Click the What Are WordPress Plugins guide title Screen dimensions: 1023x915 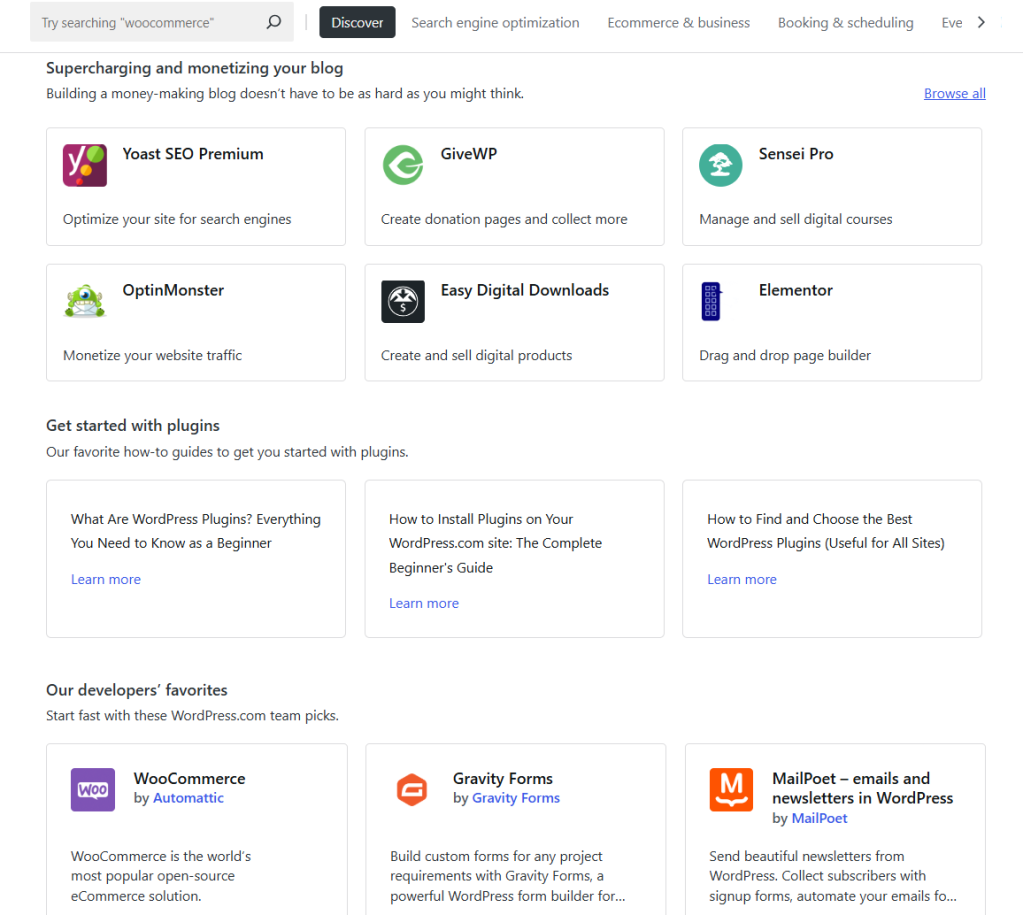(196, 531)
